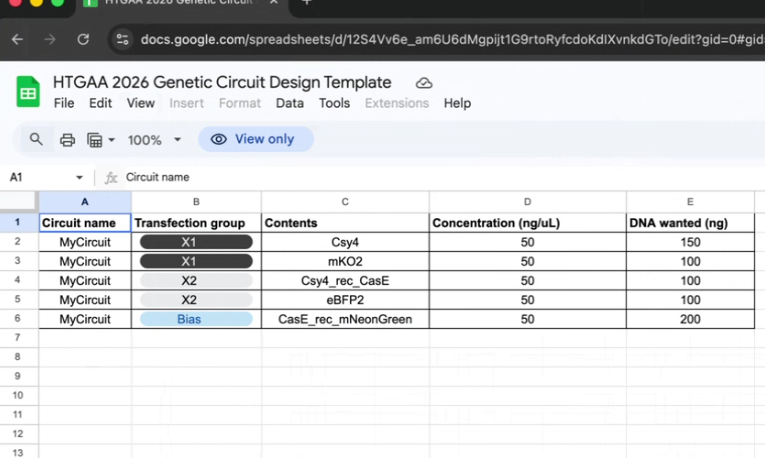Select the 150 DNA wanted cell
This screenshot has height=458, width=765.
[690, 242]
